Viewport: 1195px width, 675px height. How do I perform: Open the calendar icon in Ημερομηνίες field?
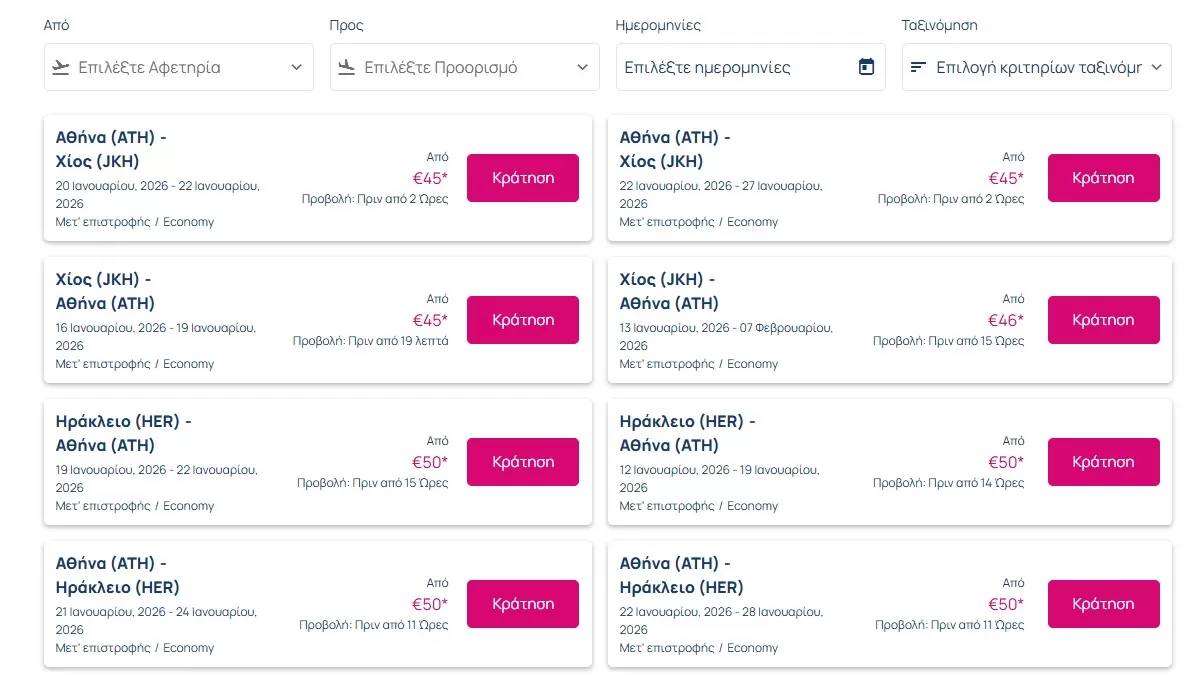click(x=866, y=67)
